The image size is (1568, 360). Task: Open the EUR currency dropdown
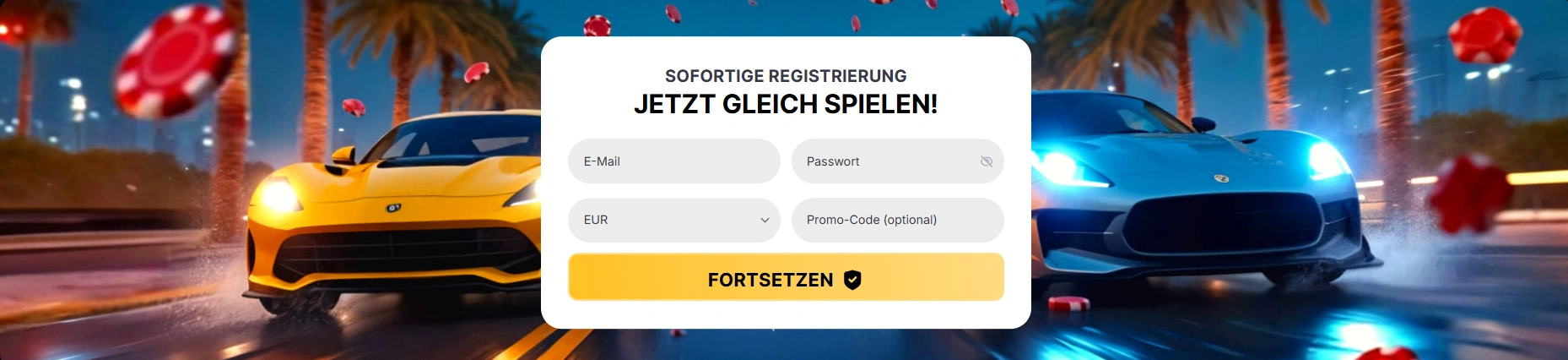tap(673, 220)
